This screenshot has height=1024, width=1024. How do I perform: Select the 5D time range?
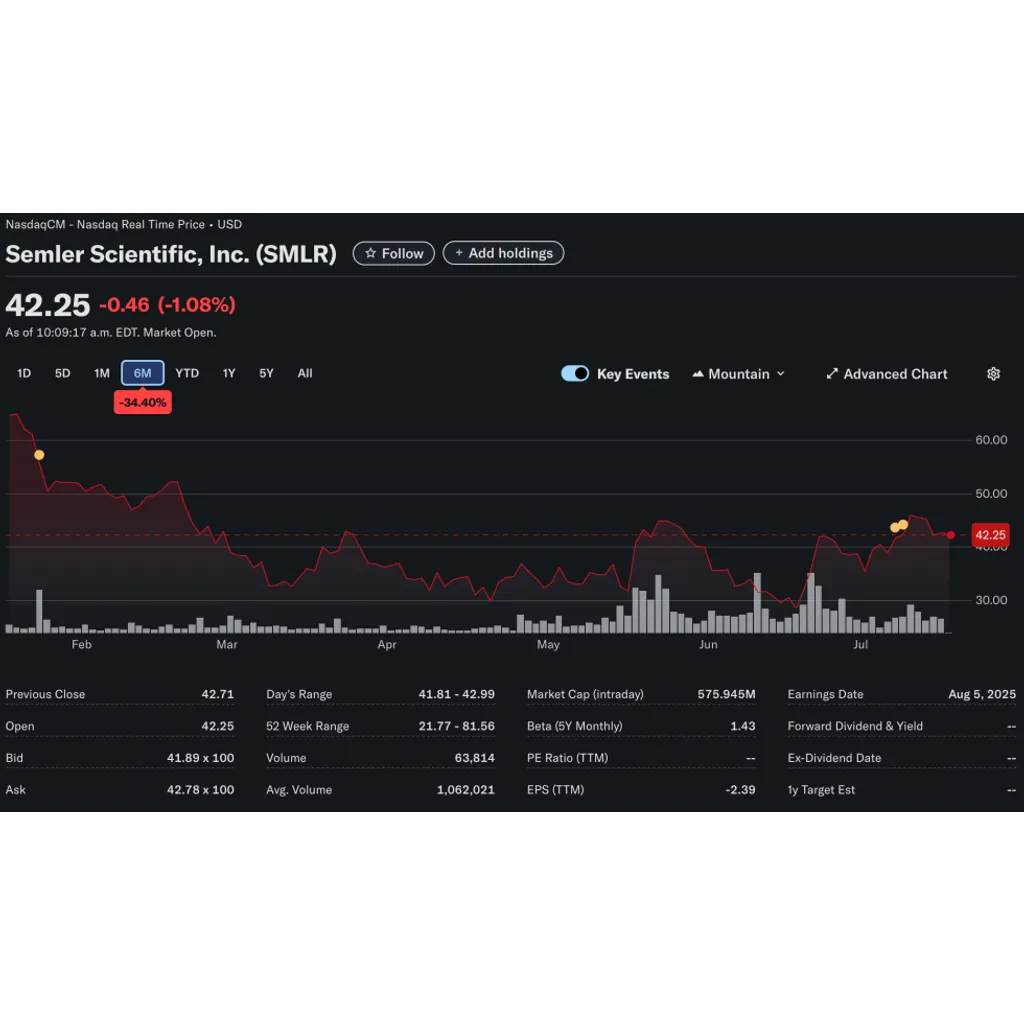point(63,374)
